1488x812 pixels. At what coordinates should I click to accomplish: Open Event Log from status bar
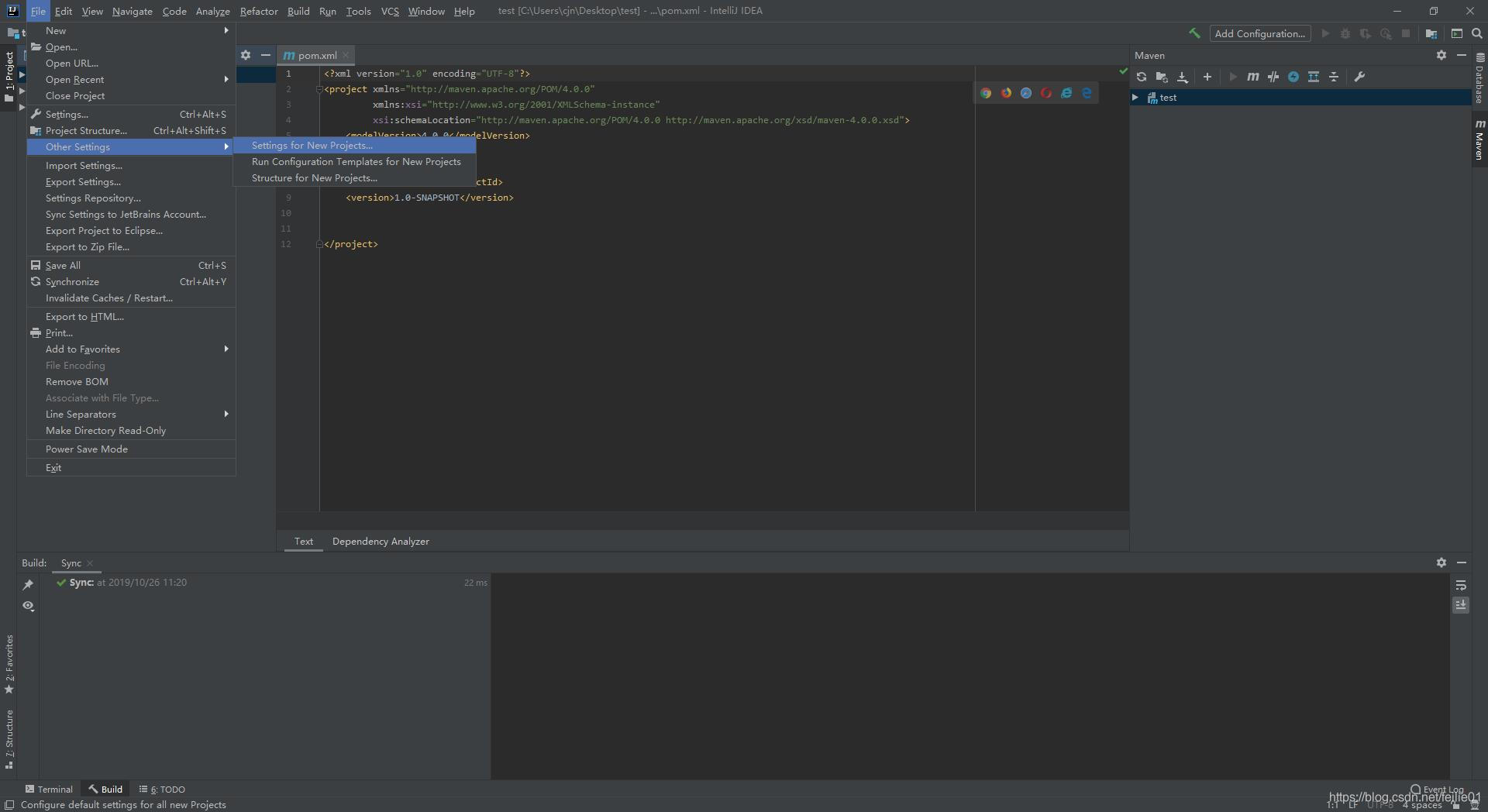tap(1438, 790)
